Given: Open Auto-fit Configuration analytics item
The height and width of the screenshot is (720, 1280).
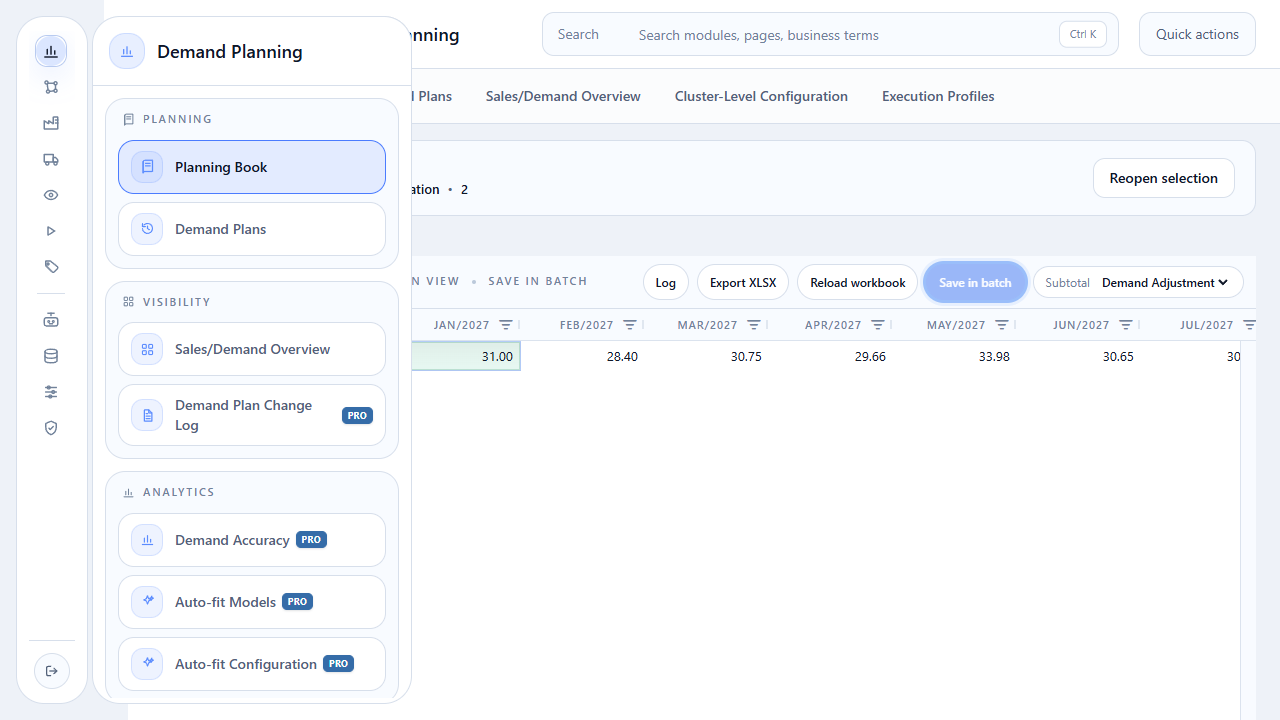Looking at the screenshot, I should [252, 664].
